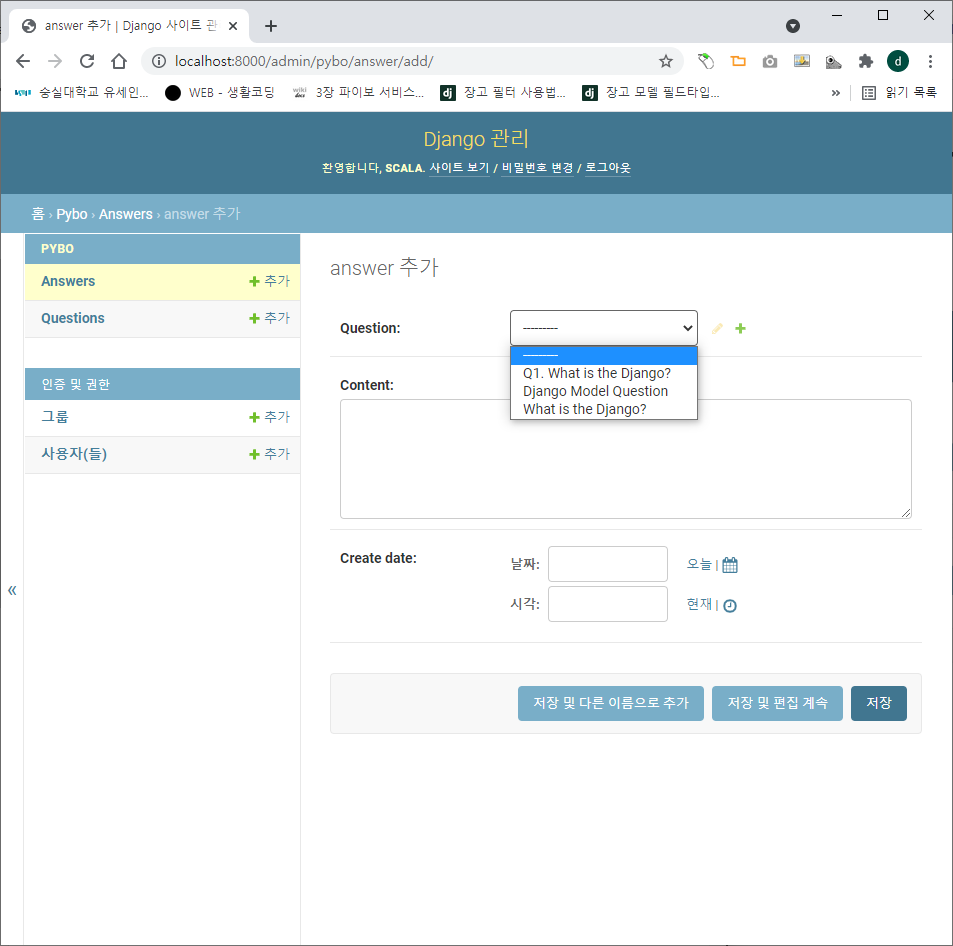Click 추가 next to Questions

point(270,318)
